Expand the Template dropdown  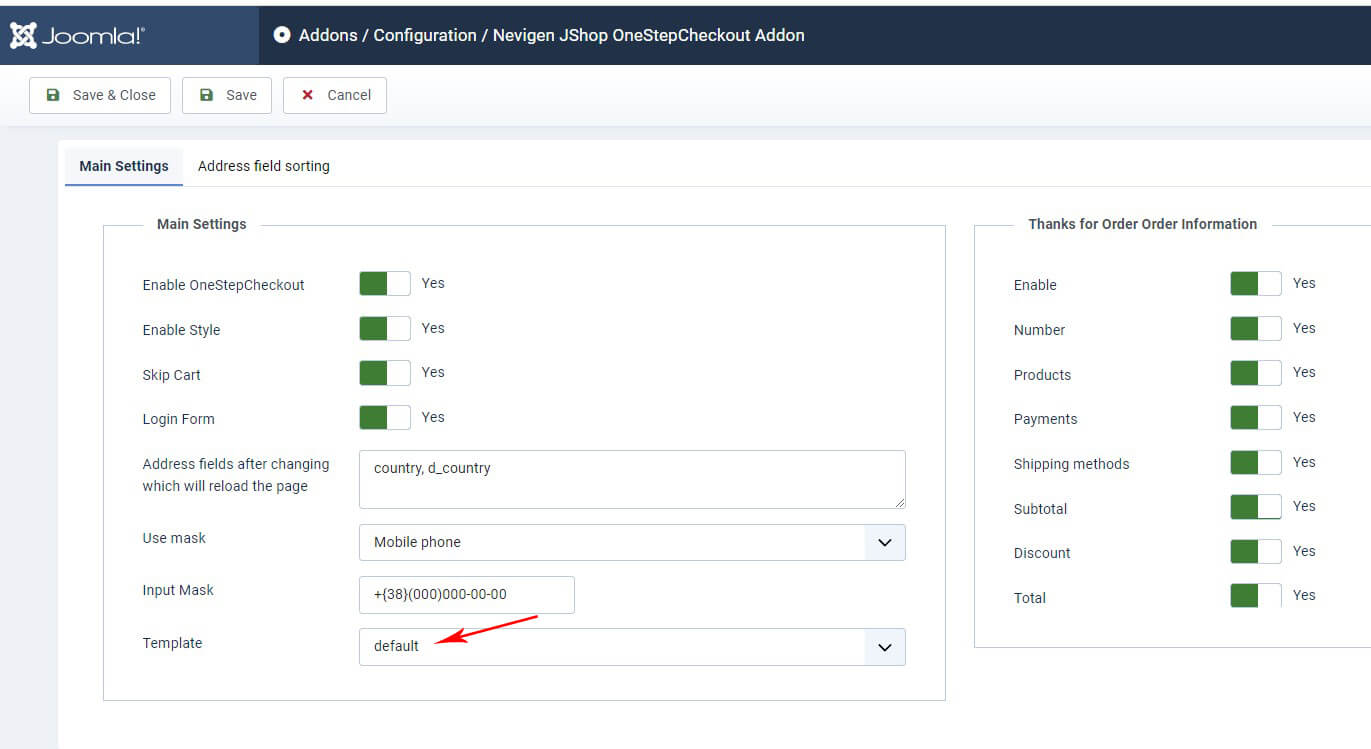[x=632, y=646]
